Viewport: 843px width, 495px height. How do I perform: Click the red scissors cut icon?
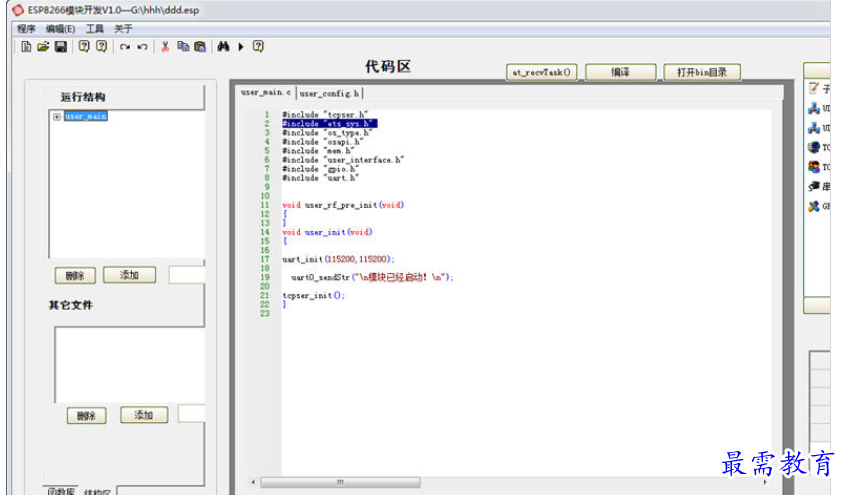tap(165, 47)
